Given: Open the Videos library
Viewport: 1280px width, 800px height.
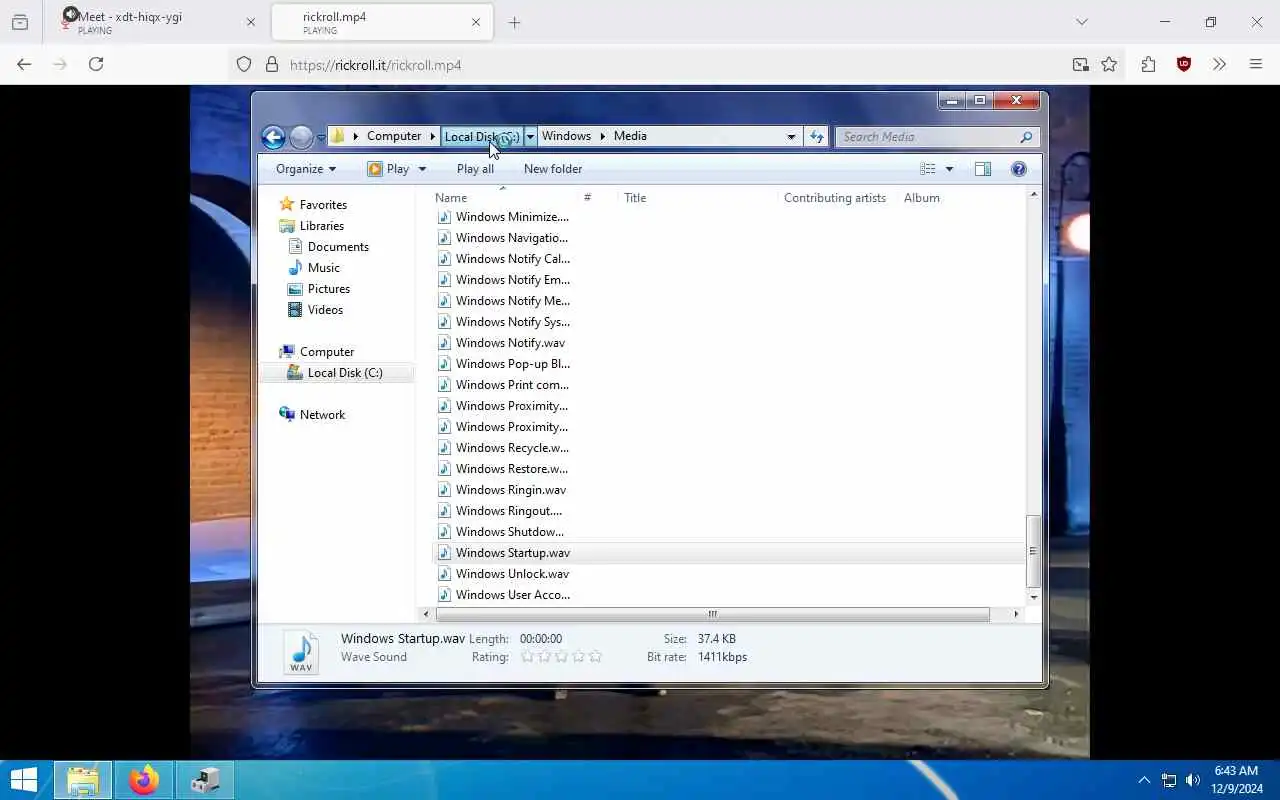Looking at the screenshot, I should 326,309.
